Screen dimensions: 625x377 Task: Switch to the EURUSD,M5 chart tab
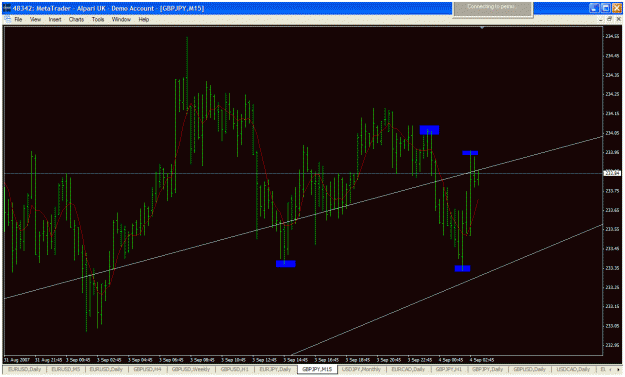click(66, 369)
